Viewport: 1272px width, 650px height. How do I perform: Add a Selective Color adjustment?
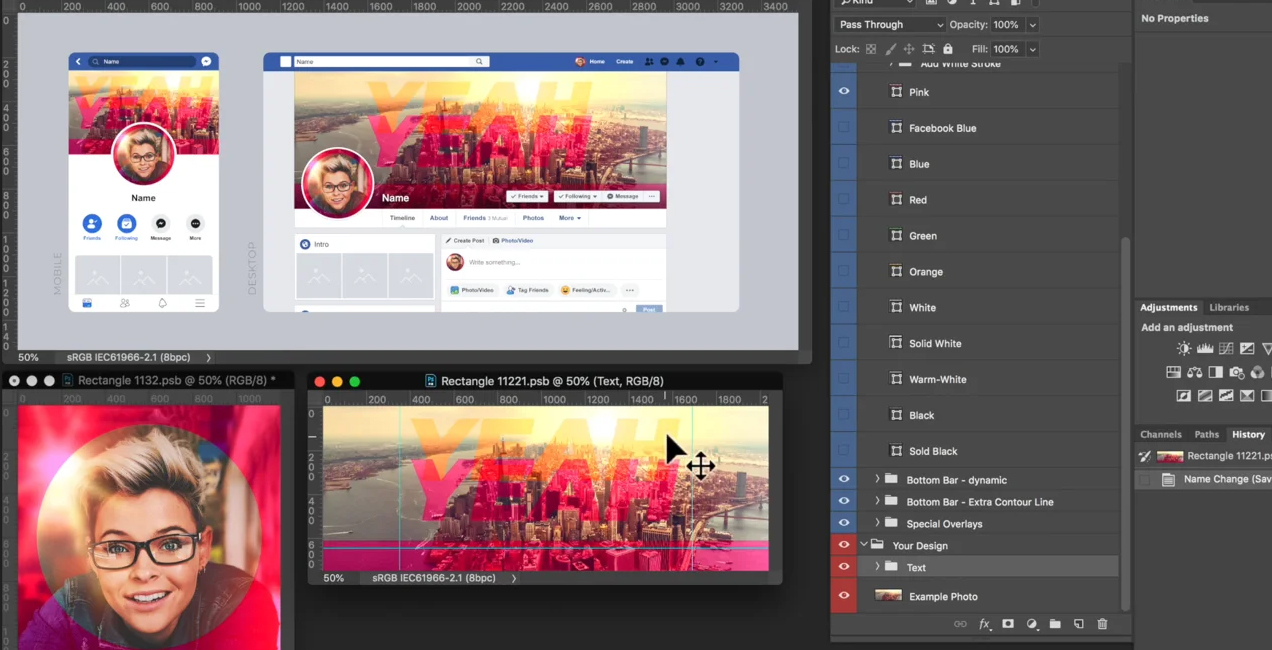pyautogui.click(x=1247, y=396)
